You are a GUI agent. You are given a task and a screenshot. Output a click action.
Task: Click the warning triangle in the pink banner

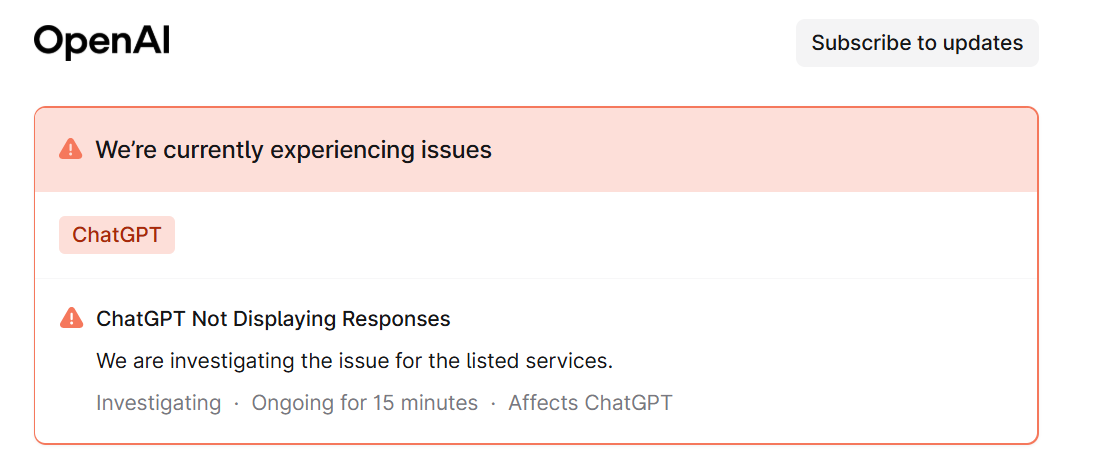(x=71, y=150)
